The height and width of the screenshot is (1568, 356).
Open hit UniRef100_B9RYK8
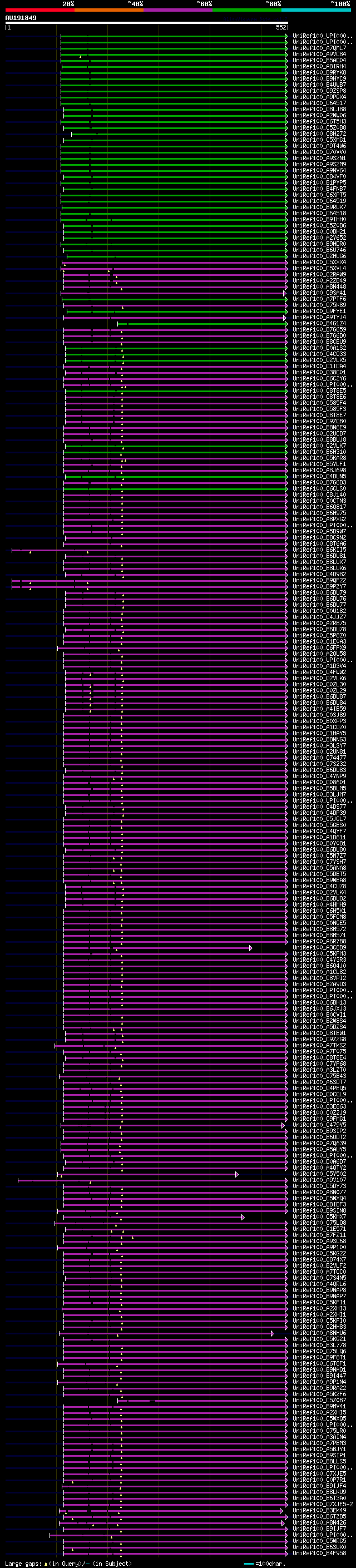click(x=319, y=72)
